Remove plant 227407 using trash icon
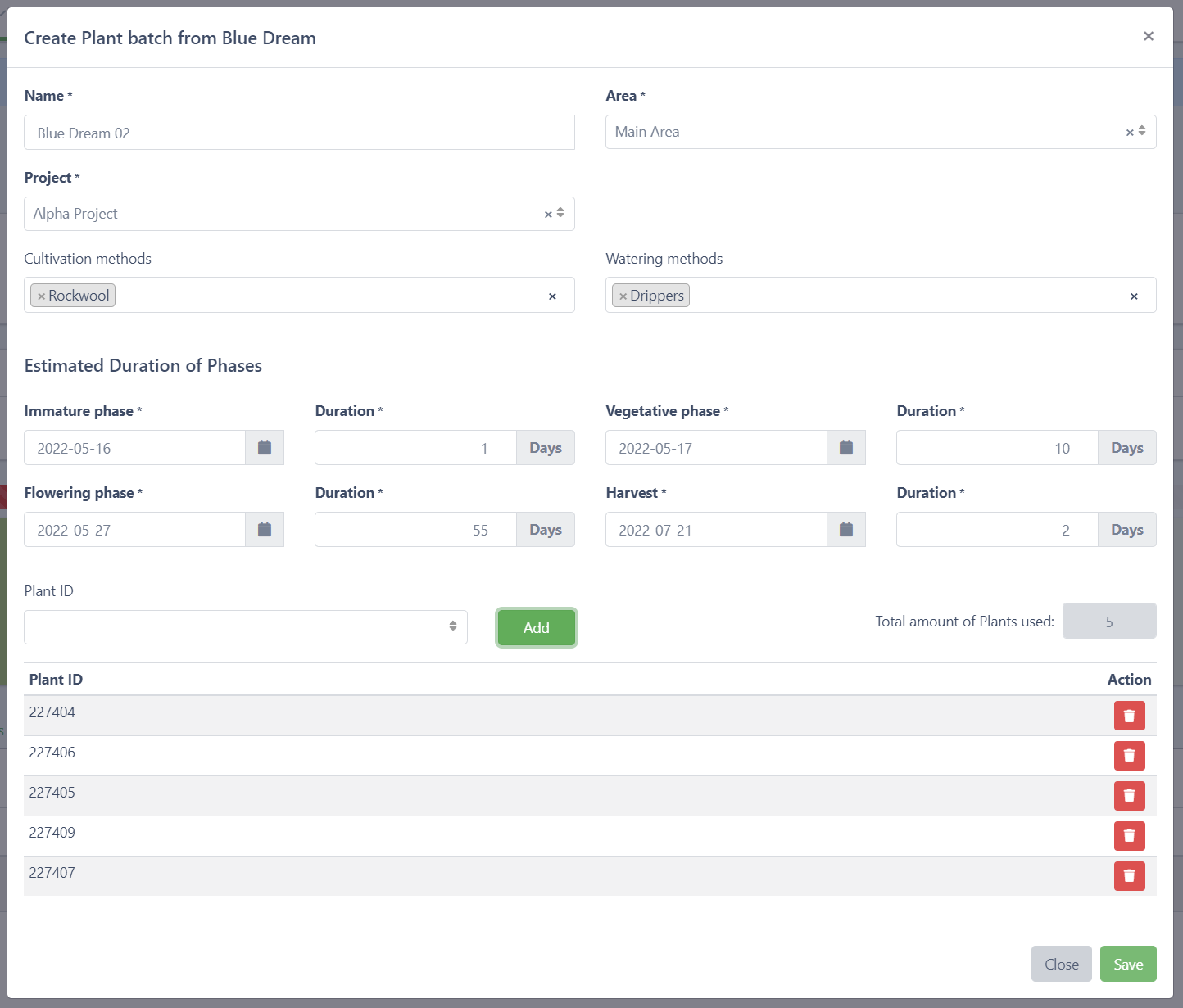The height and width of the screenshot is (1008, 1183). click(1129, 876)
